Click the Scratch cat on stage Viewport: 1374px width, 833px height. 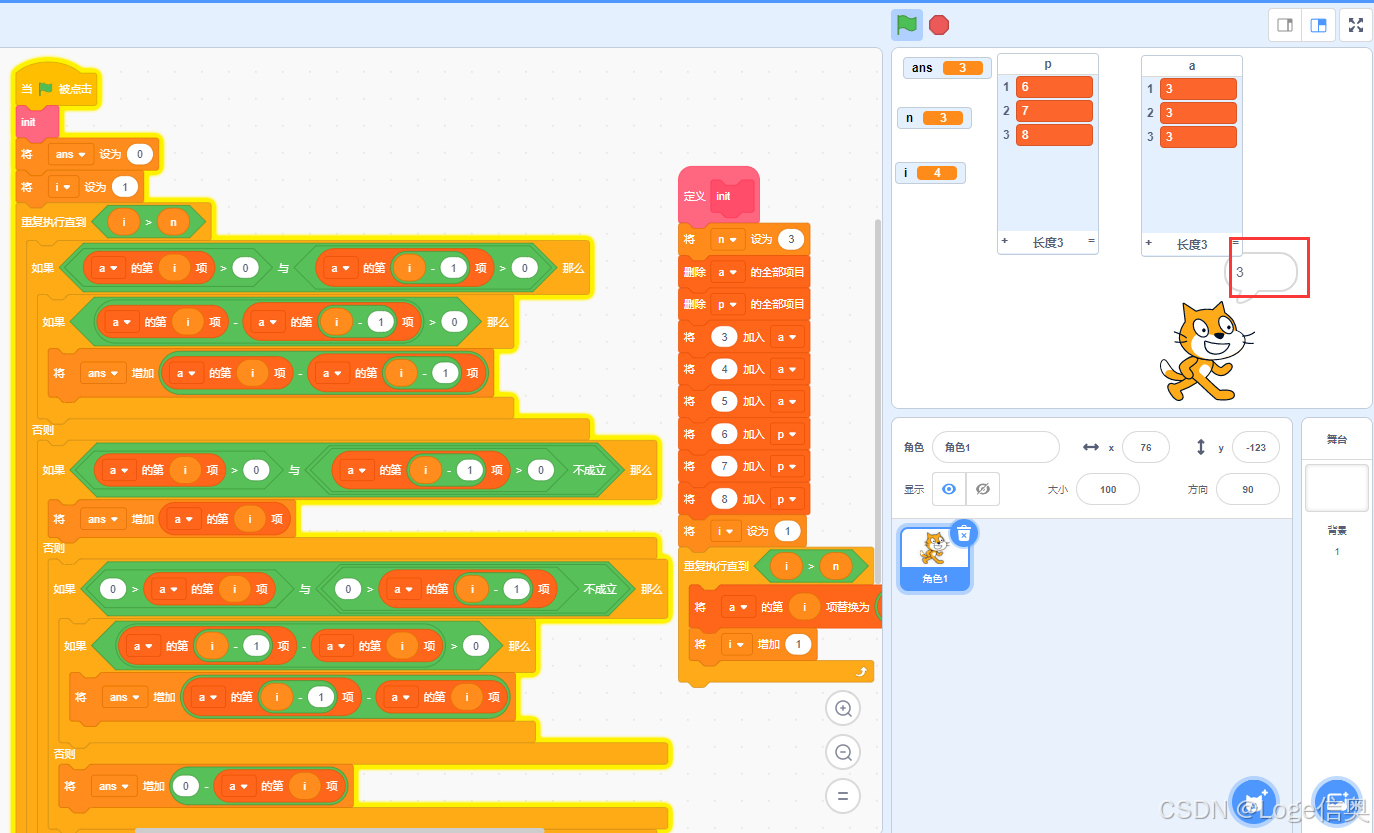pos(1205,353)
